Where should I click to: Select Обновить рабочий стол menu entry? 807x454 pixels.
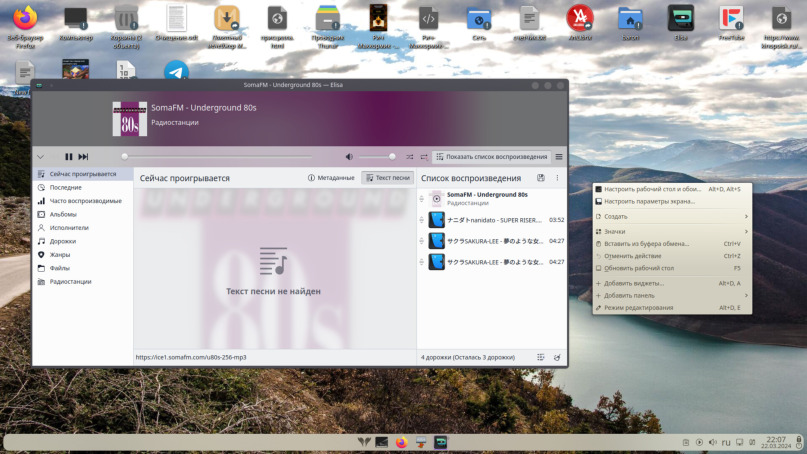[x=640, y=268]
